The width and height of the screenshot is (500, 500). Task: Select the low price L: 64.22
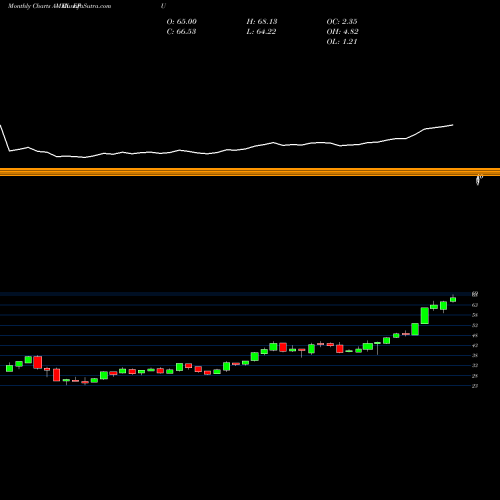pos(261,32)
